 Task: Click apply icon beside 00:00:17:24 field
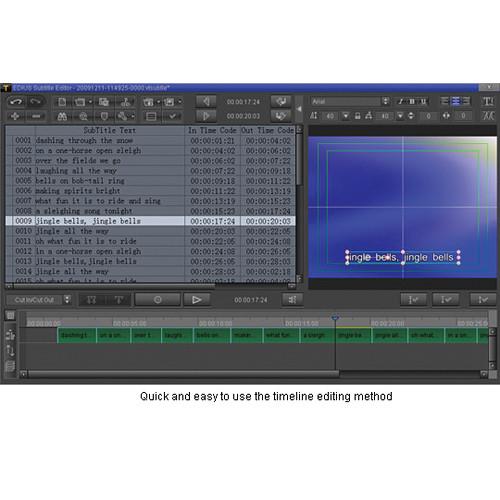tap(281, 101)
